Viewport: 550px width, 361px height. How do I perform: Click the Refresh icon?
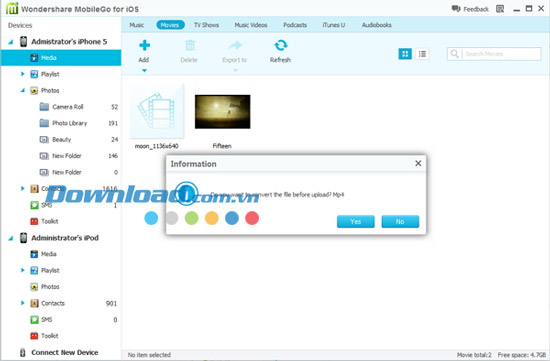coord(281,45)
